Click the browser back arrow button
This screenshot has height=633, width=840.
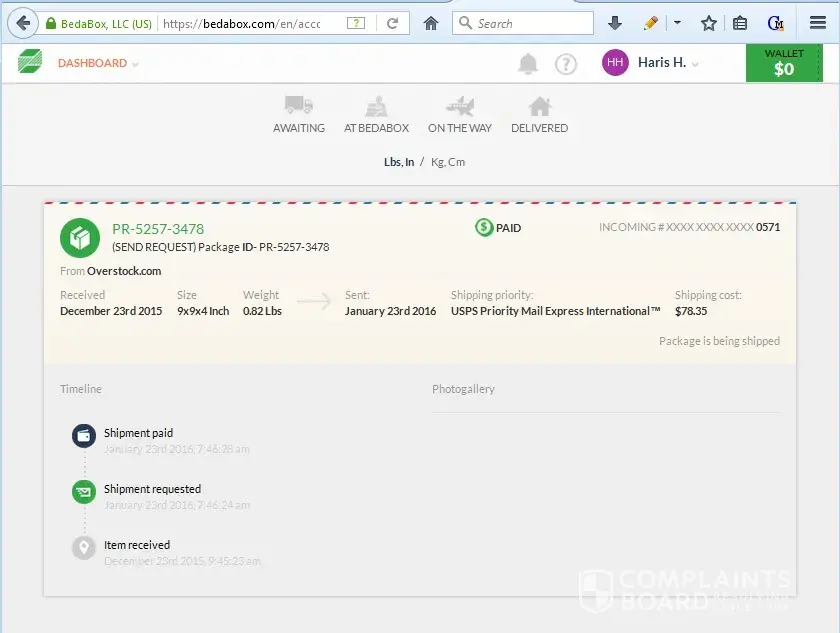click(23, 23)
